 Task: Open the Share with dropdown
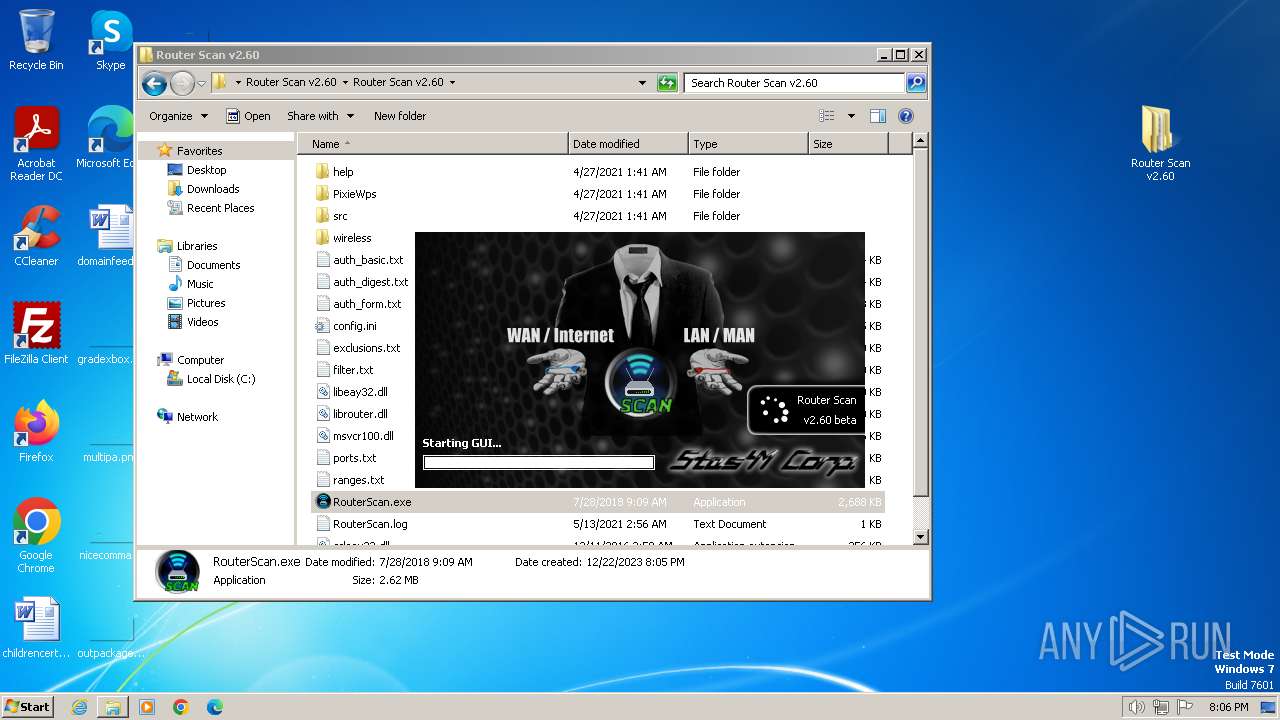coord(320,116)
